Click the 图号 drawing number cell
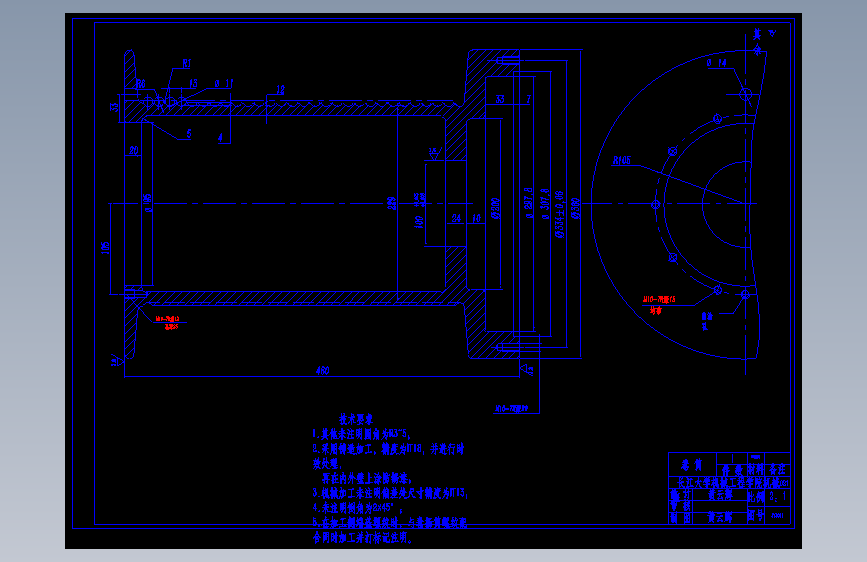The height and width of the screenshot is (562, 867). (x=755, y=516)
